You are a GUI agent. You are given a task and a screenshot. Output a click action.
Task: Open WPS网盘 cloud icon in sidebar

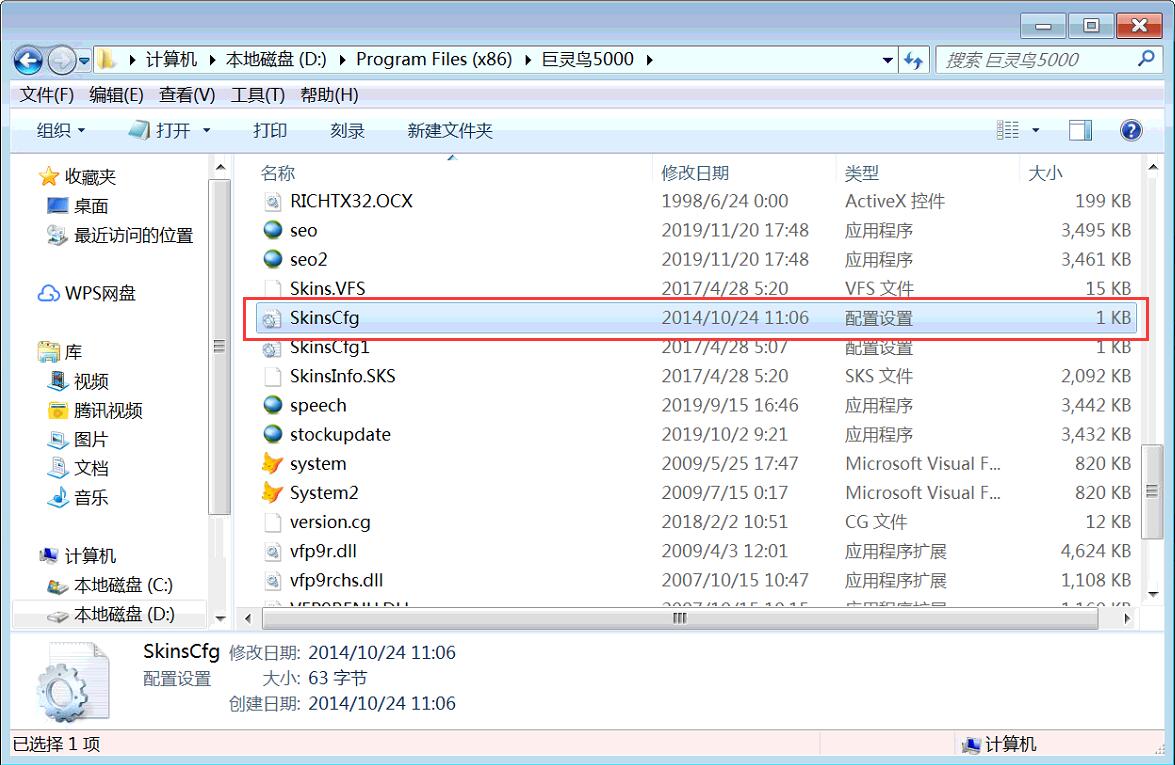(48, 294)
